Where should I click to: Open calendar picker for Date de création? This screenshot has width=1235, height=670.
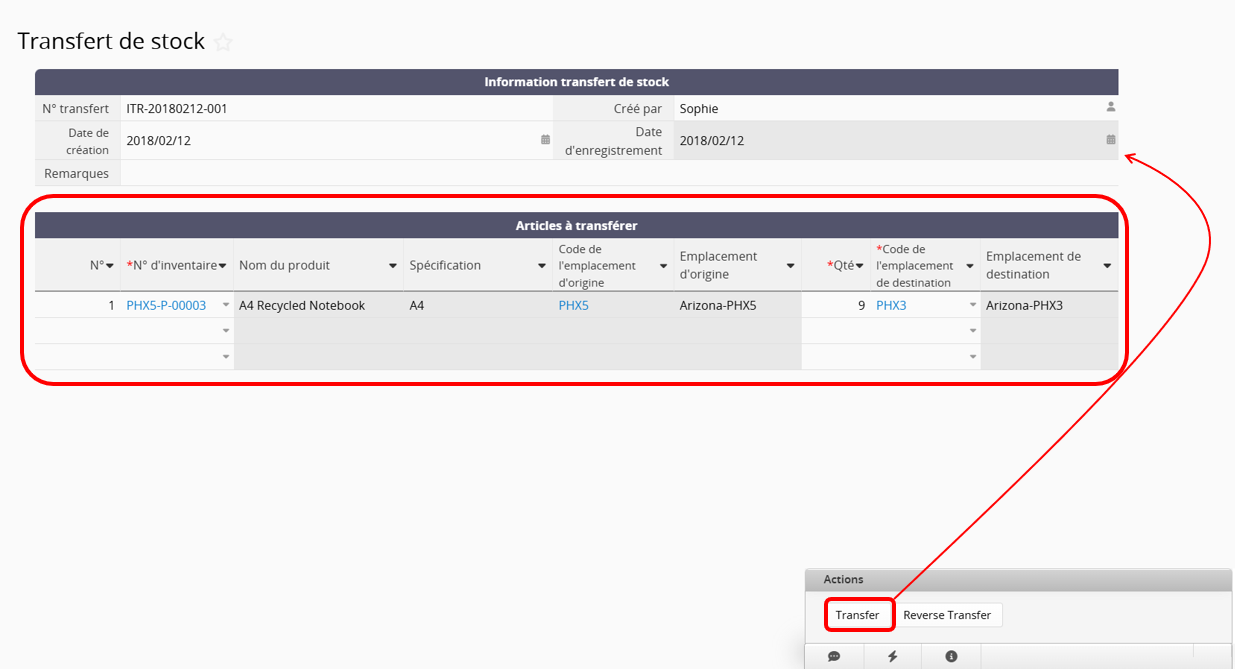[545, 140]
